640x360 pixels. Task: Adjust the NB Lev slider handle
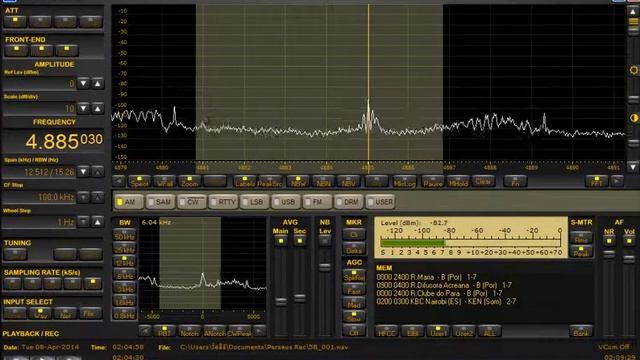point(325,267)
